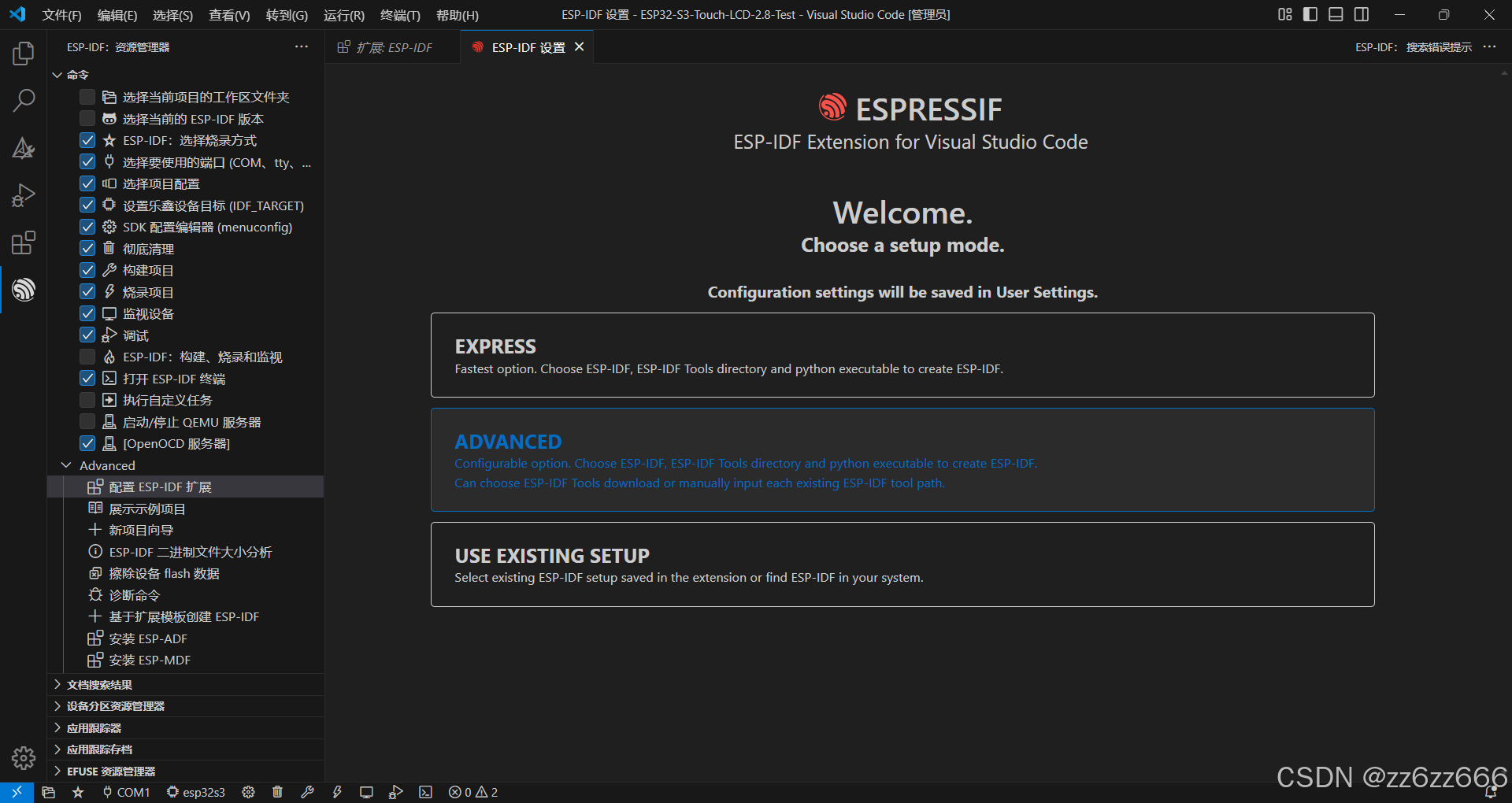The width and height of the screenshot is (1512, 803).
Task: Expand 应用跟踪器 section
Action: tap(186, 728)
